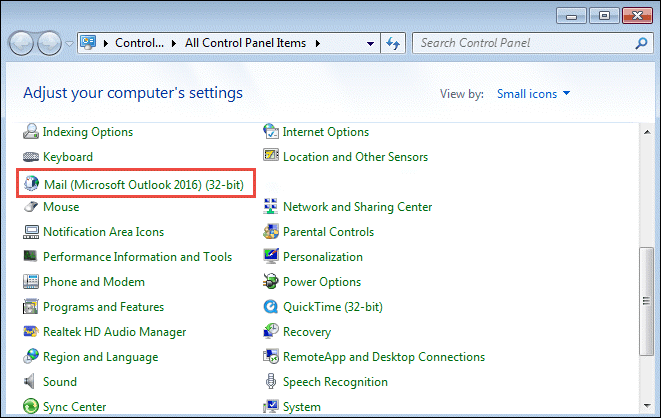
Task: Expand arrow after 'All Control Panel Items'
Action: pyautogui.click(x=317, y=43)
